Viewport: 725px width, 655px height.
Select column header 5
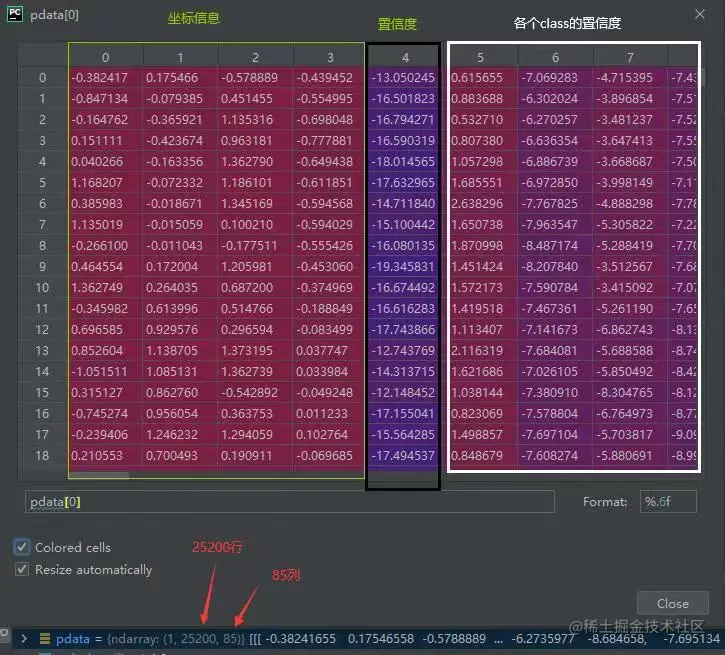[480, 57]
